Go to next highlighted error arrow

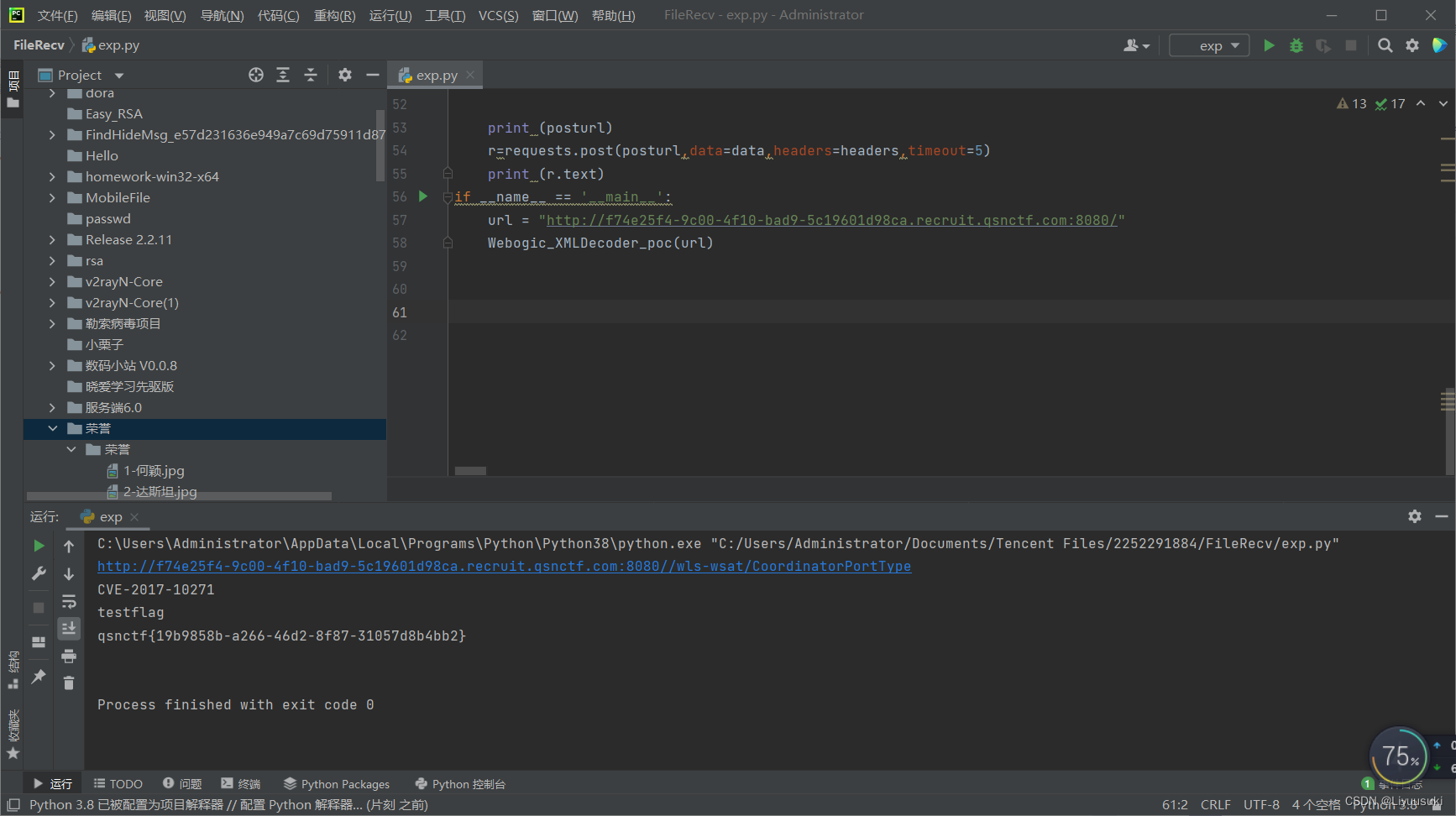(x=1443, y=103)
